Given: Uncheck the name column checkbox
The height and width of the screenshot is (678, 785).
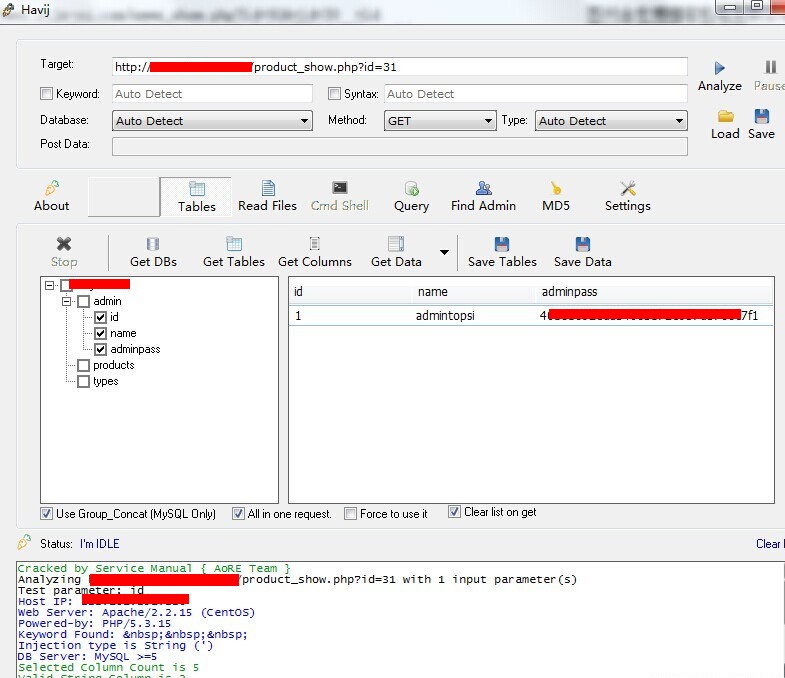Looking at the screenshot, I should point(101,333).
